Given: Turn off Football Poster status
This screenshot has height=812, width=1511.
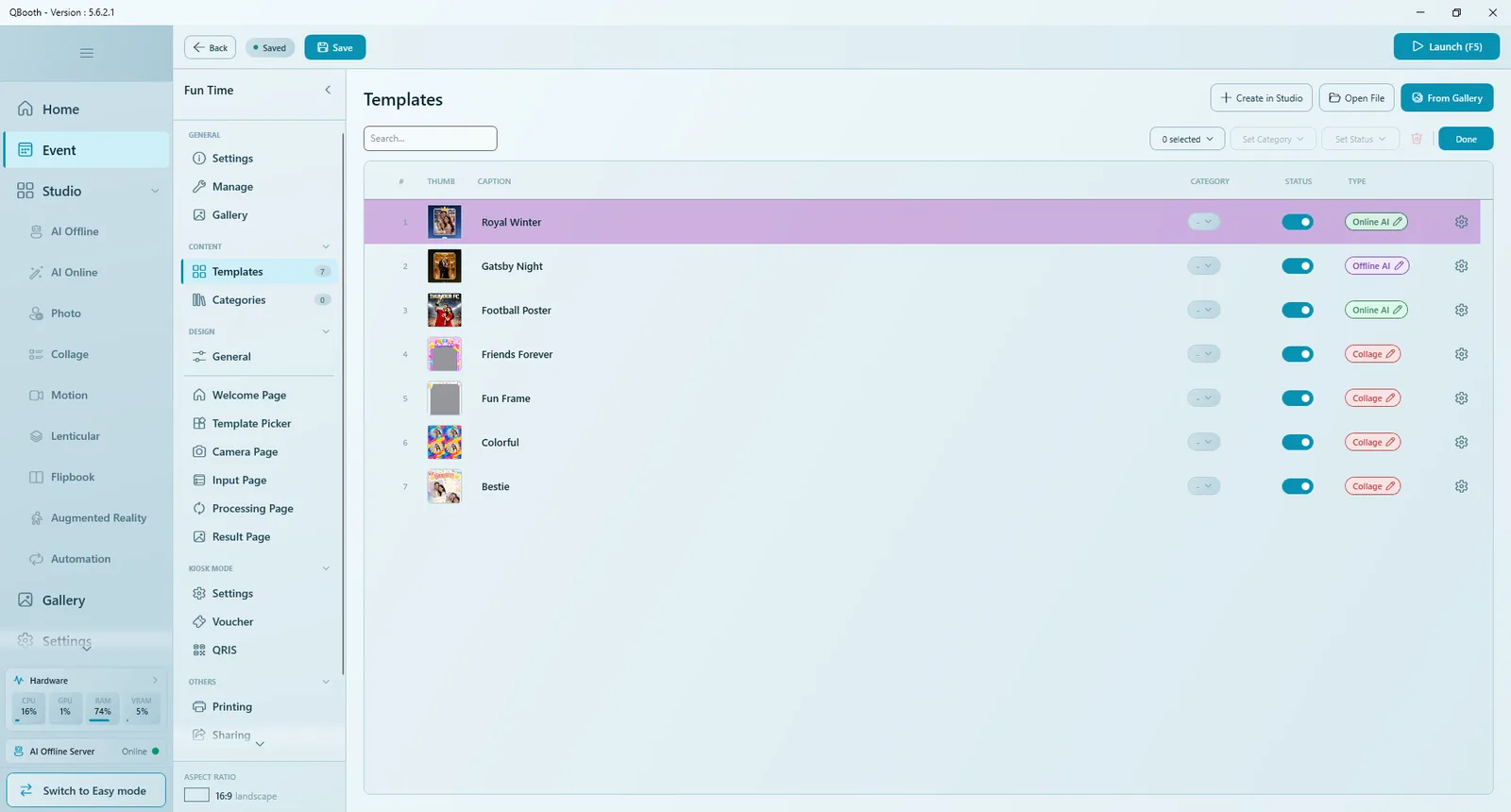Looking at the screenshot, I should pos(1298,310).
